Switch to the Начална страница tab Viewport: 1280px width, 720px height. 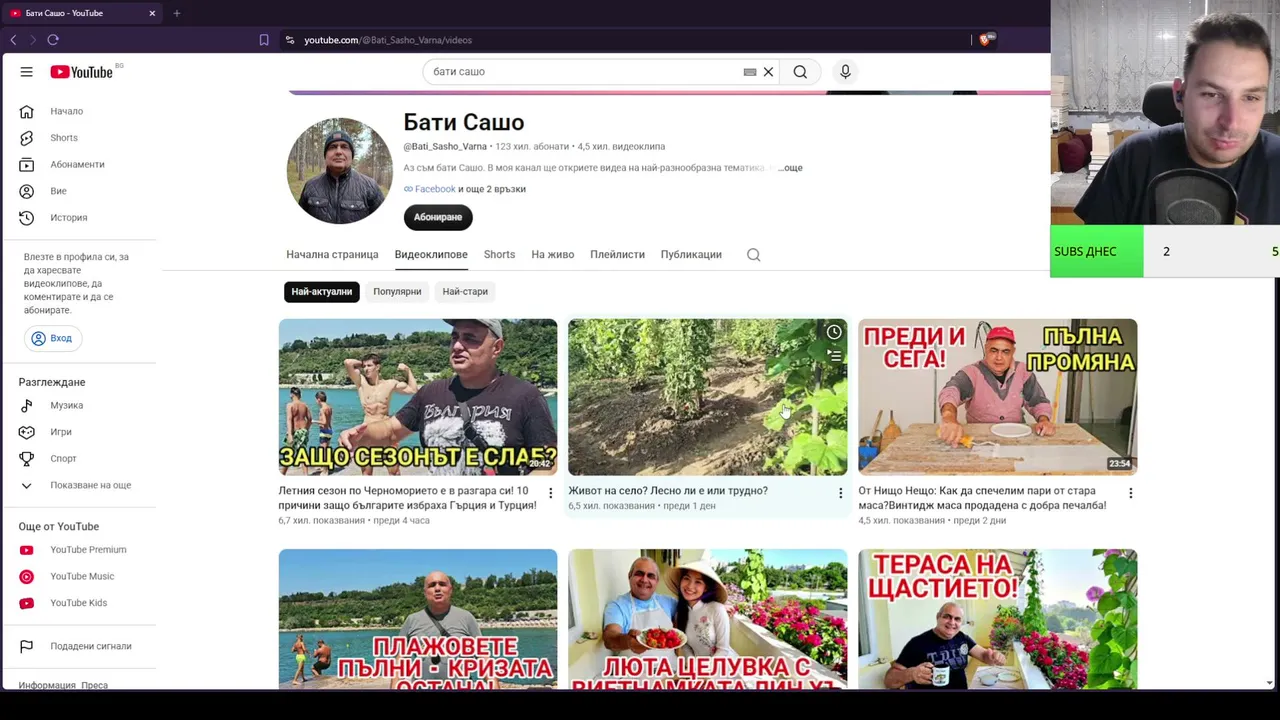332,255
